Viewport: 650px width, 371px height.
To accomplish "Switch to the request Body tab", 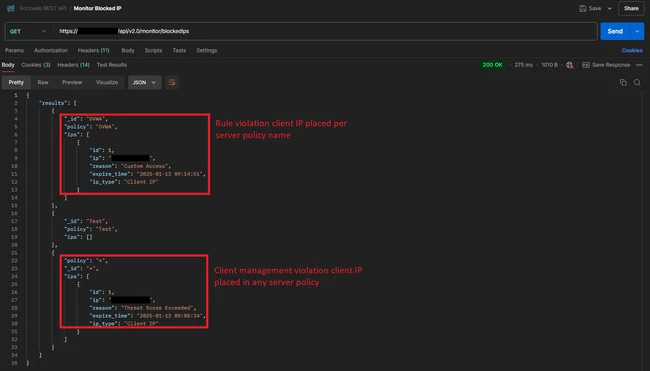I will pos(128,50).
